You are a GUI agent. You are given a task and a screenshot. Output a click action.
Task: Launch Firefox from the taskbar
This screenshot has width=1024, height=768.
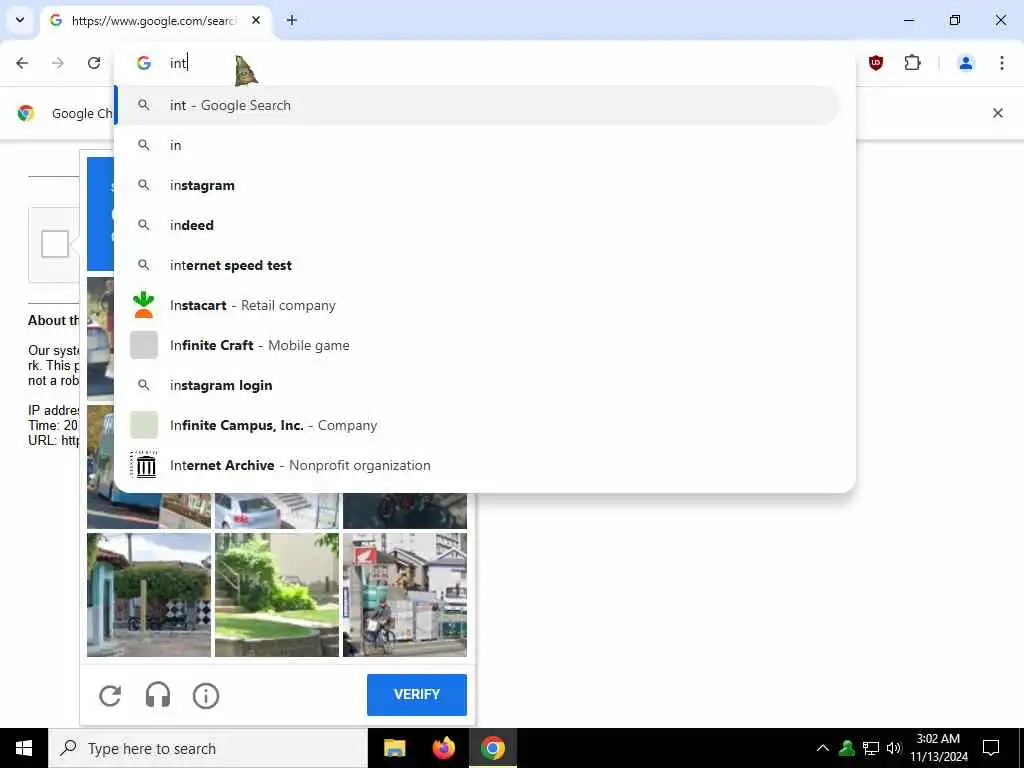click(x=443, y=748)
